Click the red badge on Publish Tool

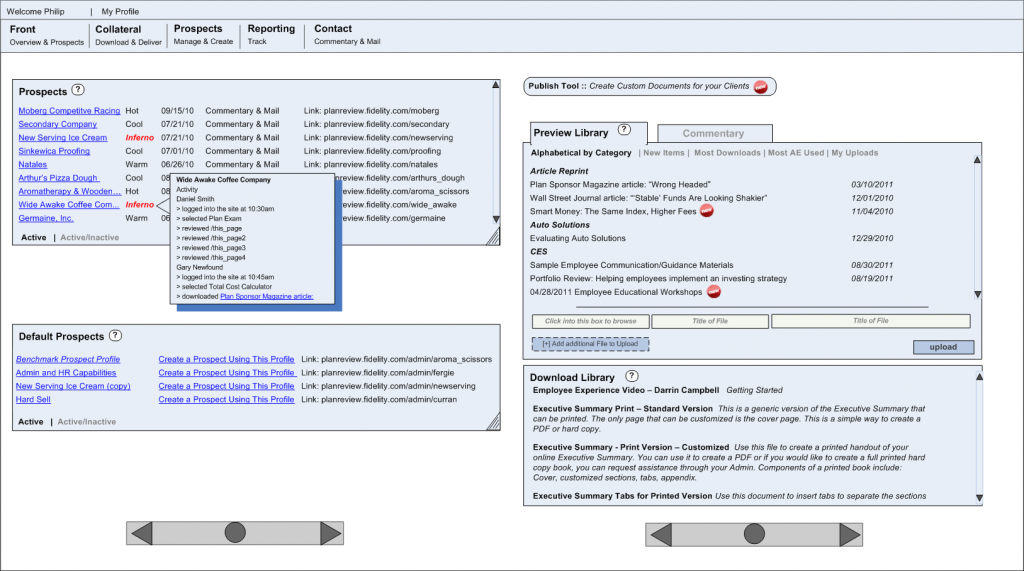[x=760, y=87]
